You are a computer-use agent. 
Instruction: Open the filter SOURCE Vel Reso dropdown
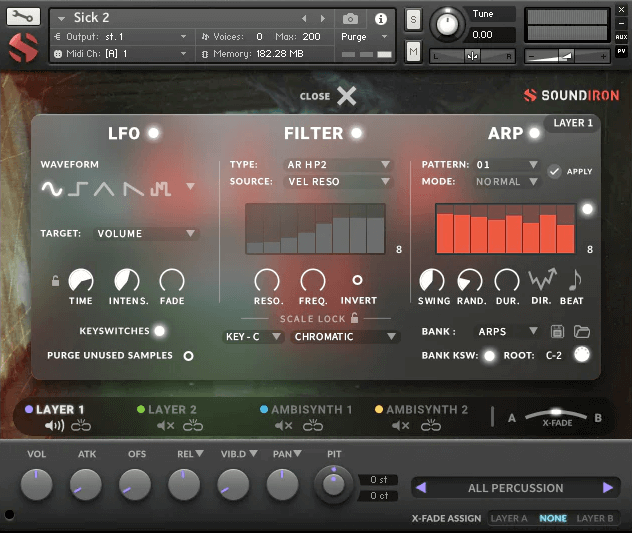(339, 181)
